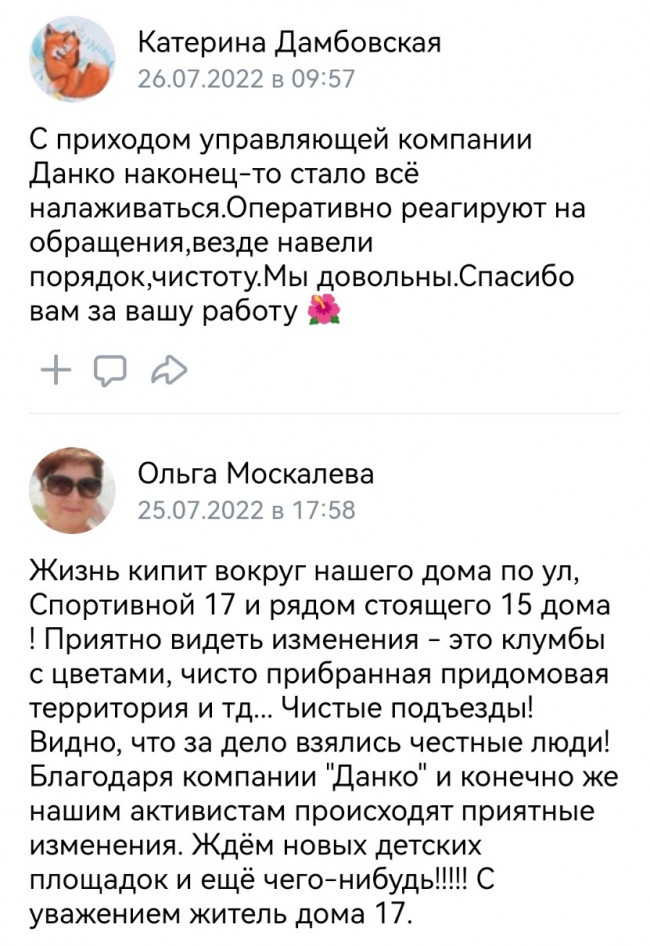
Task: Open Катерина Дамбовская's fox avatar
Action: coord(72,59)
